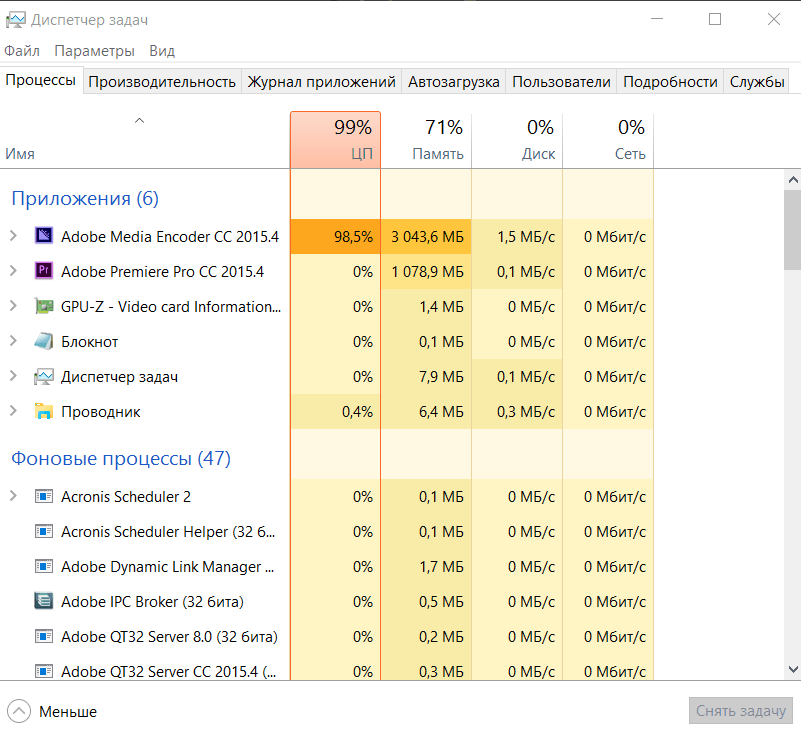This screenshot has width=801, height=738.
Task: Click the Adobe IPC Broker icon
Action: point(44,601)
